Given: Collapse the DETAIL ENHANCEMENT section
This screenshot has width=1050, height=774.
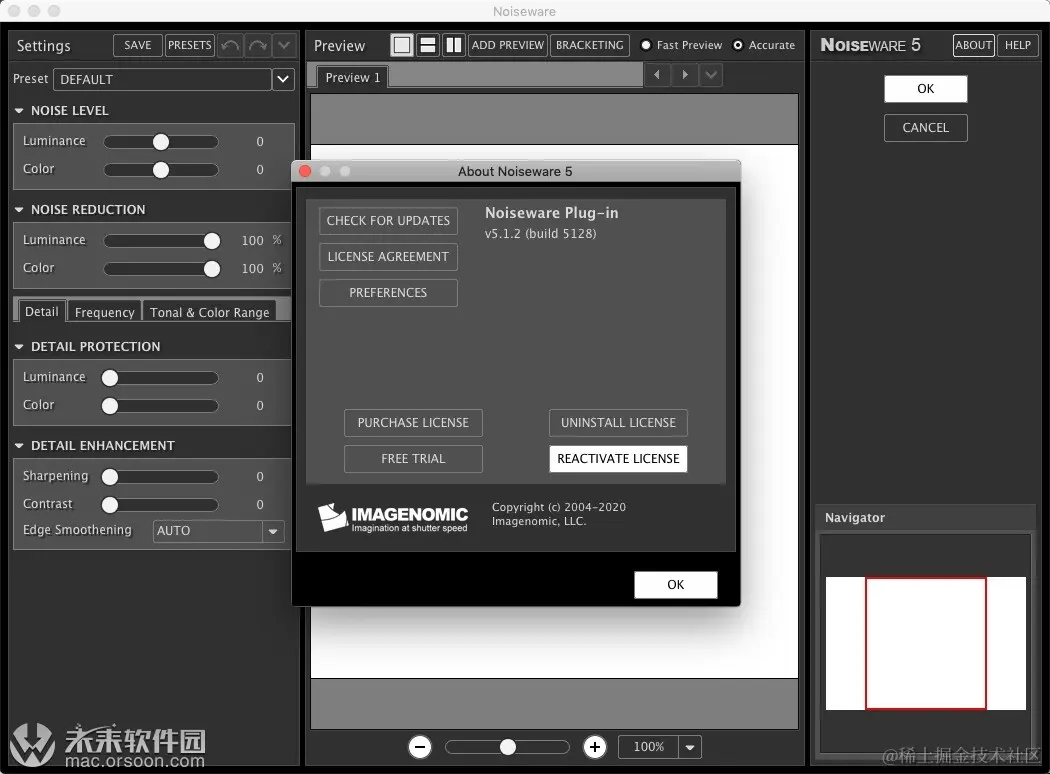Looking at the screenshot, I should coord(19,446).
